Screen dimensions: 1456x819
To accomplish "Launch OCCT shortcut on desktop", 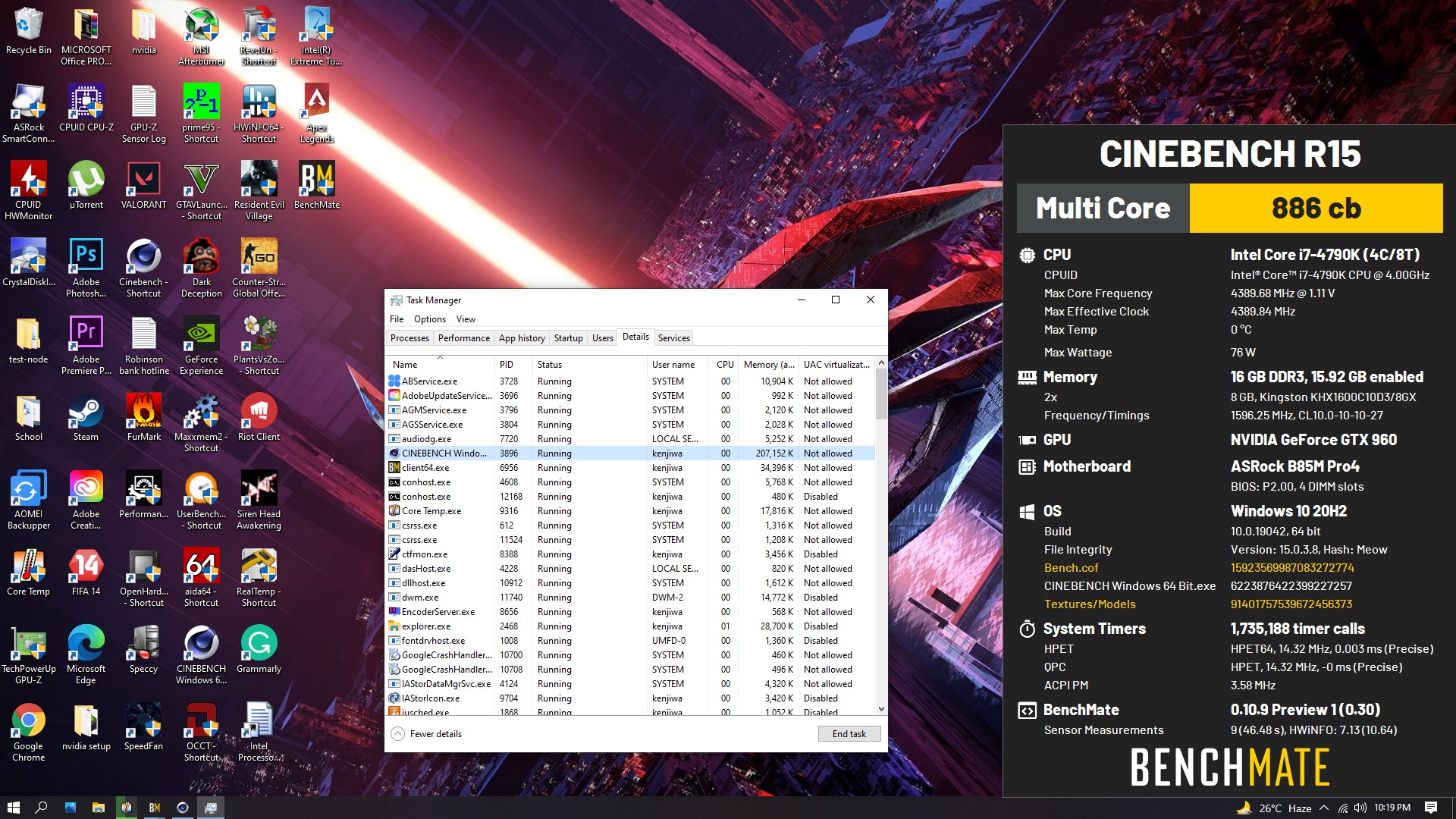I will pos(201,733).
